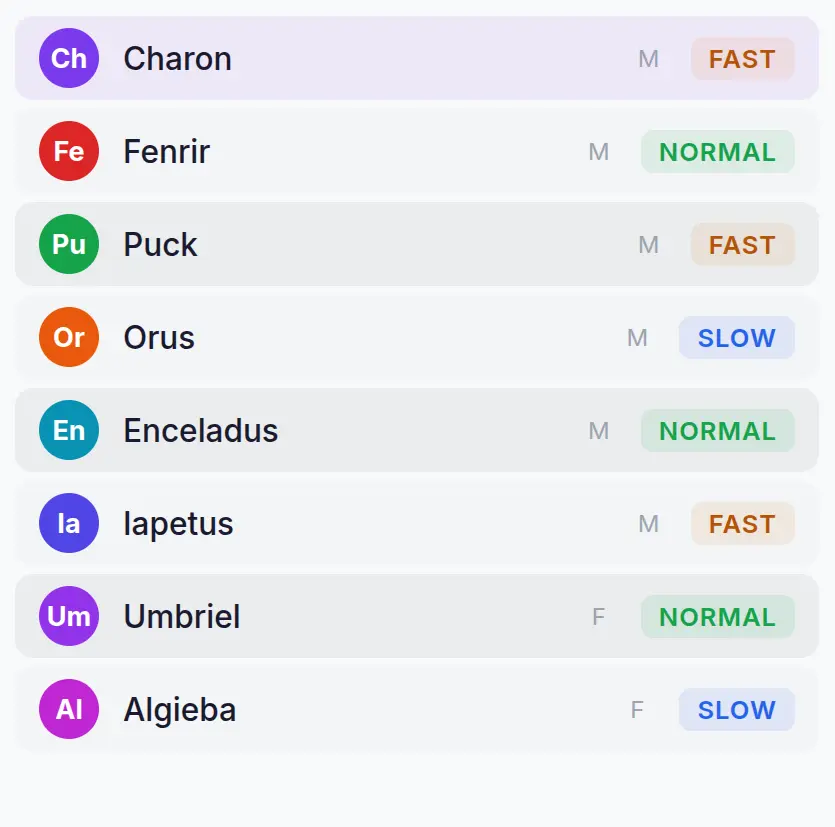Click the name Charon

coord(177,59)
